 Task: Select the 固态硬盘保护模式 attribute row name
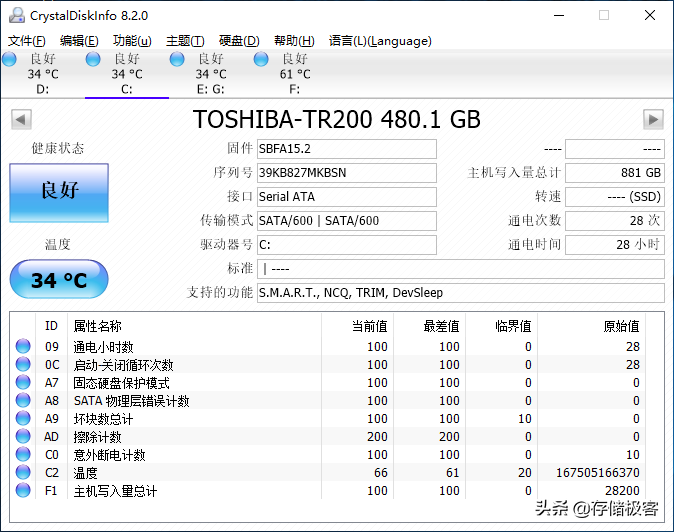pyautogui.click(x=121, y=383)
